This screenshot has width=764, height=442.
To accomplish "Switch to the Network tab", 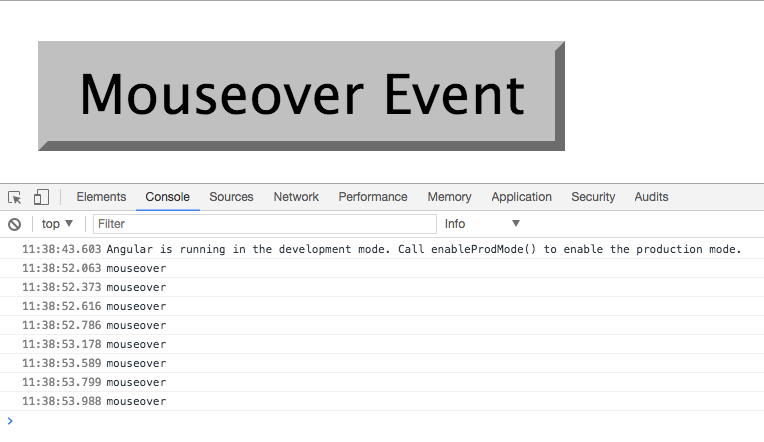I will click(296, 197).
